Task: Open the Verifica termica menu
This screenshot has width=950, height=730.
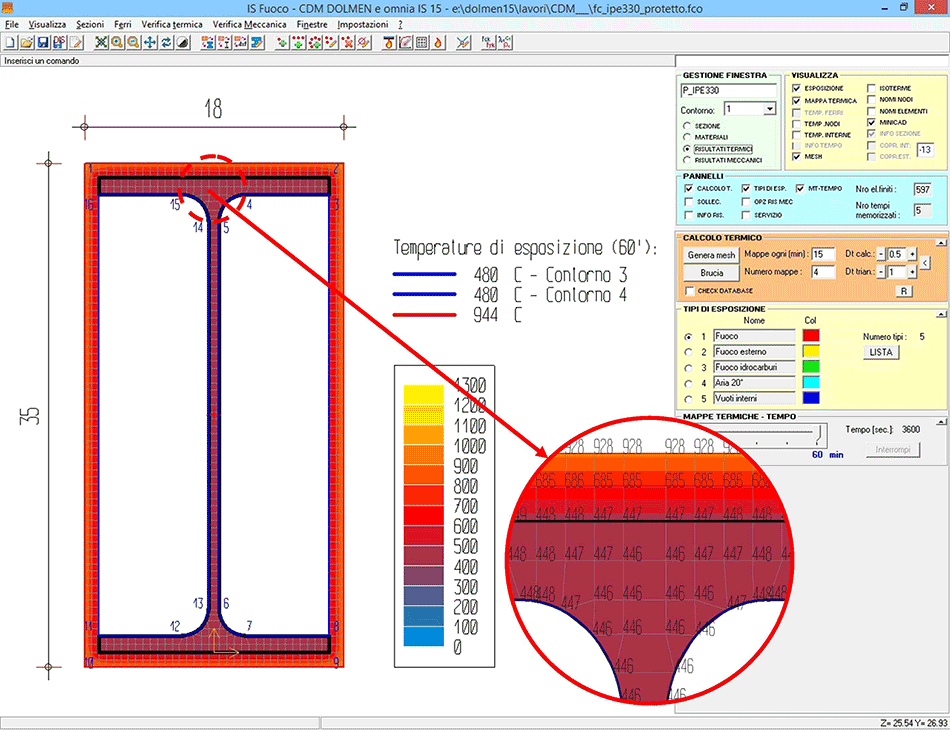Action: 172,24
